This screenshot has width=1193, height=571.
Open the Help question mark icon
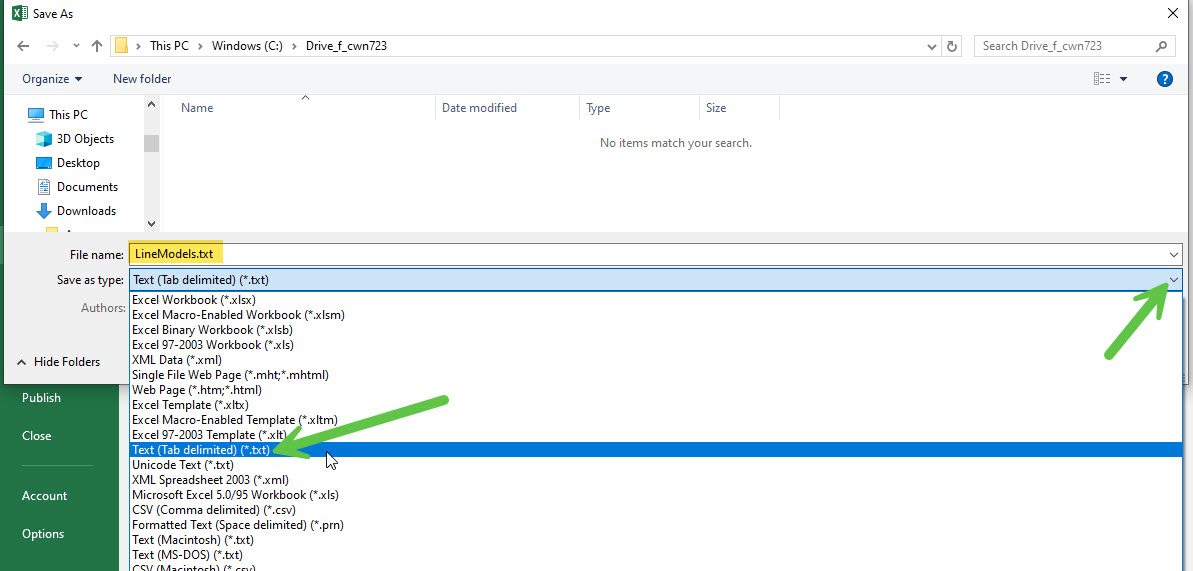point(1164,79)
